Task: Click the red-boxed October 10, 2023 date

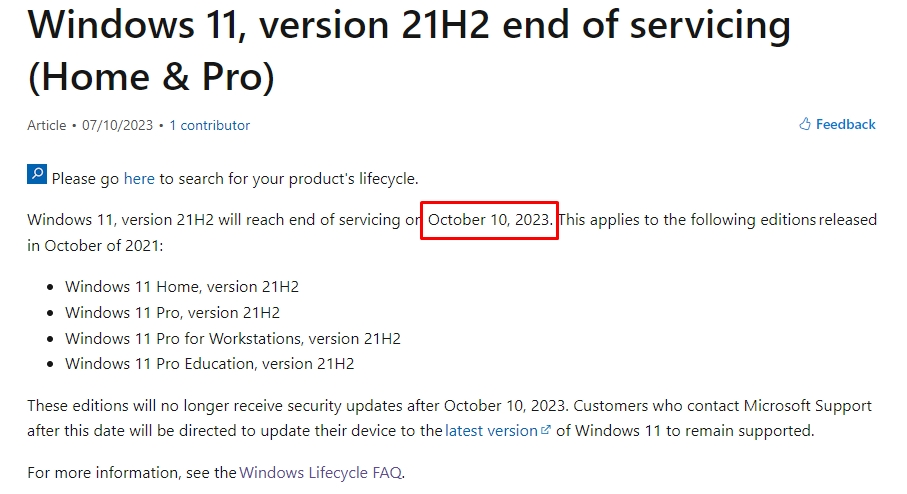Action: 489,219
